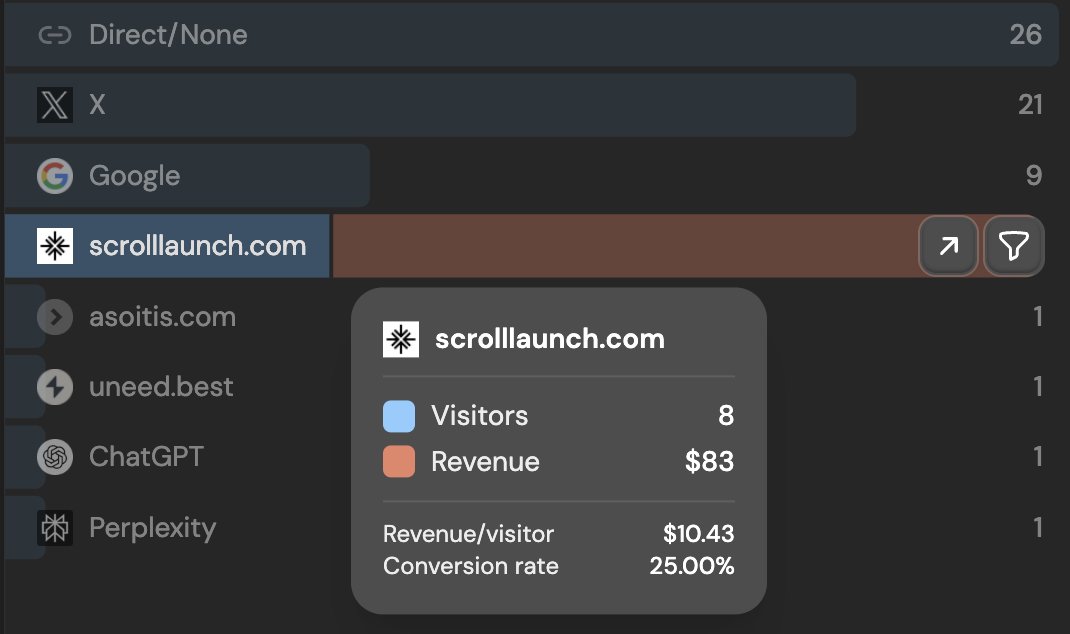The width and height of the screenshot is (1070, 634).
Task: Select the asoitis.com referrer label
Action: [x=162, y=317]
